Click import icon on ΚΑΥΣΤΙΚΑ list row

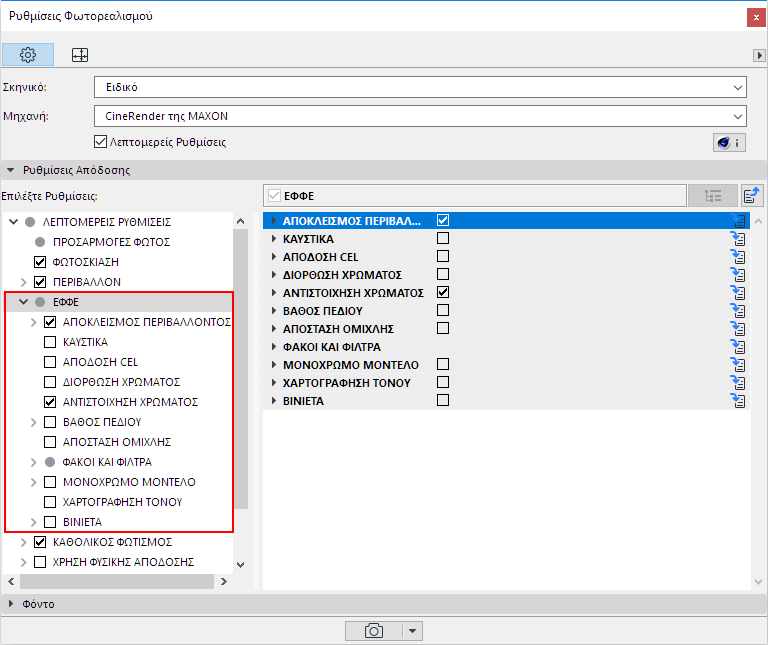738,239
